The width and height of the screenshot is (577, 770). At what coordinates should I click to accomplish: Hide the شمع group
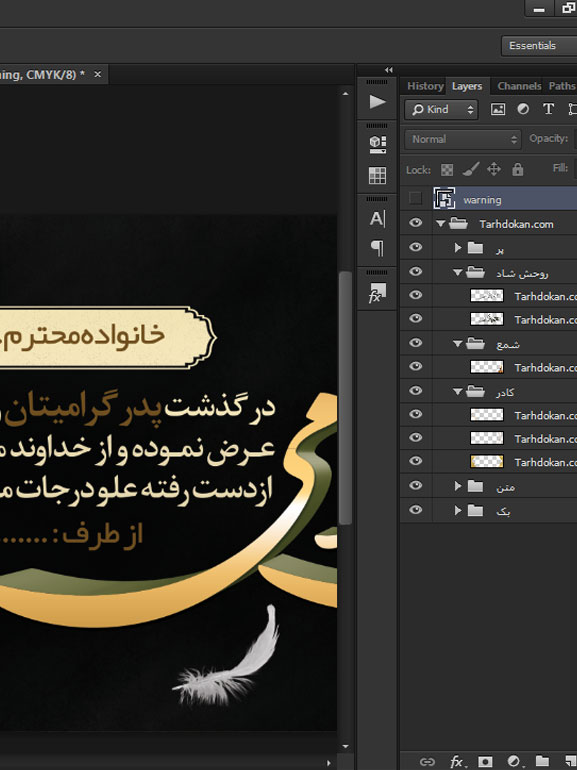click(415, 343)
